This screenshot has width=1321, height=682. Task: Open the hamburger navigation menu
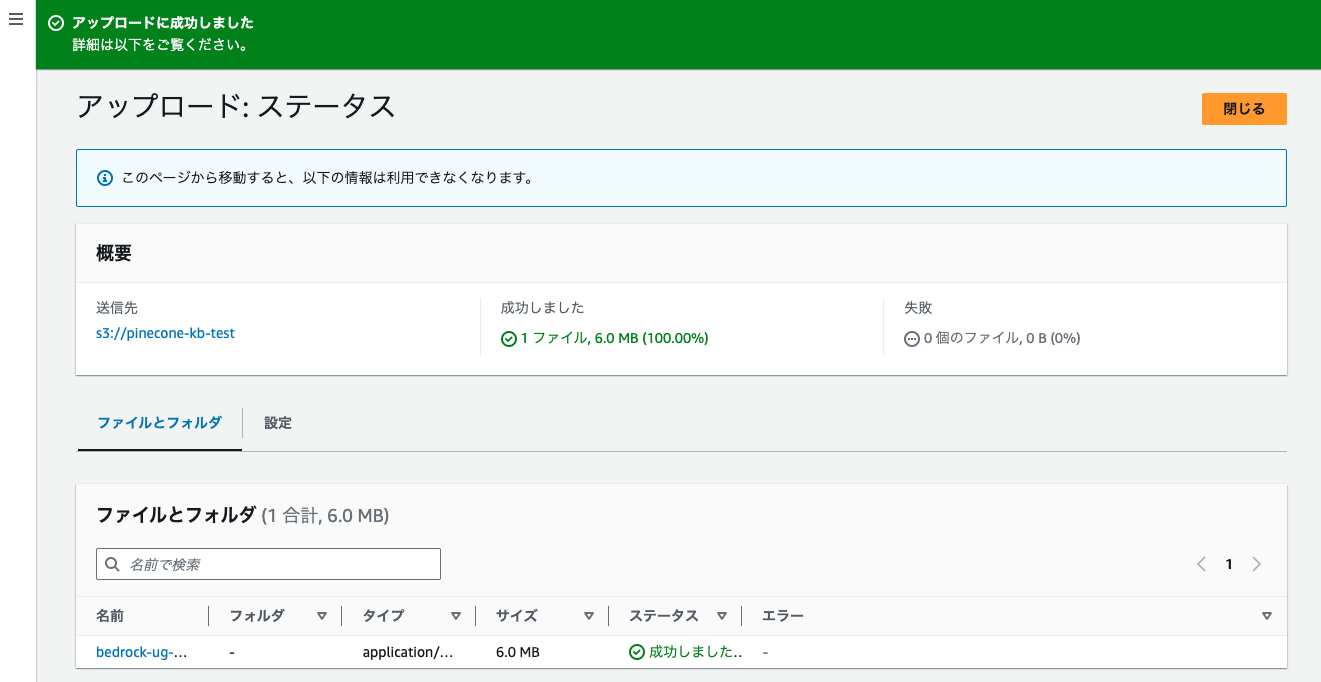tap(15, 19)
